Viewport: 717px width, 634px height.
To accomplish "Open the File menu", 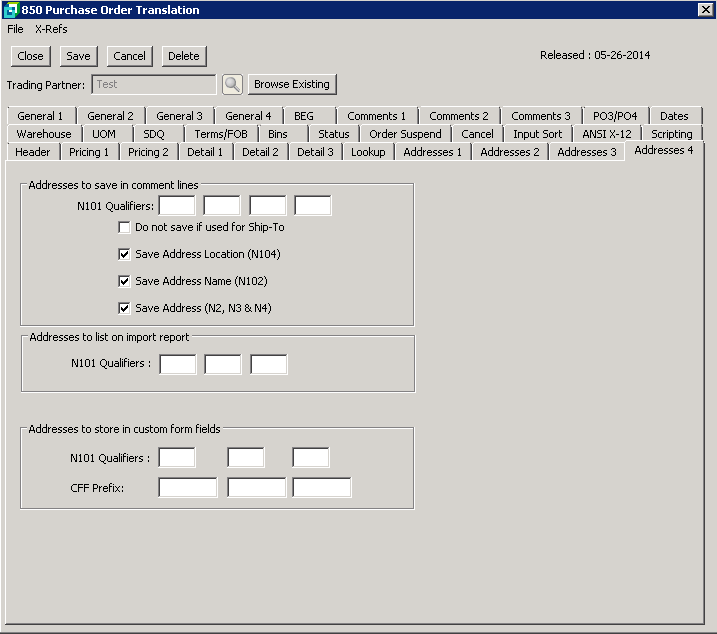I will pyautogui.click(x=15, y=29).
